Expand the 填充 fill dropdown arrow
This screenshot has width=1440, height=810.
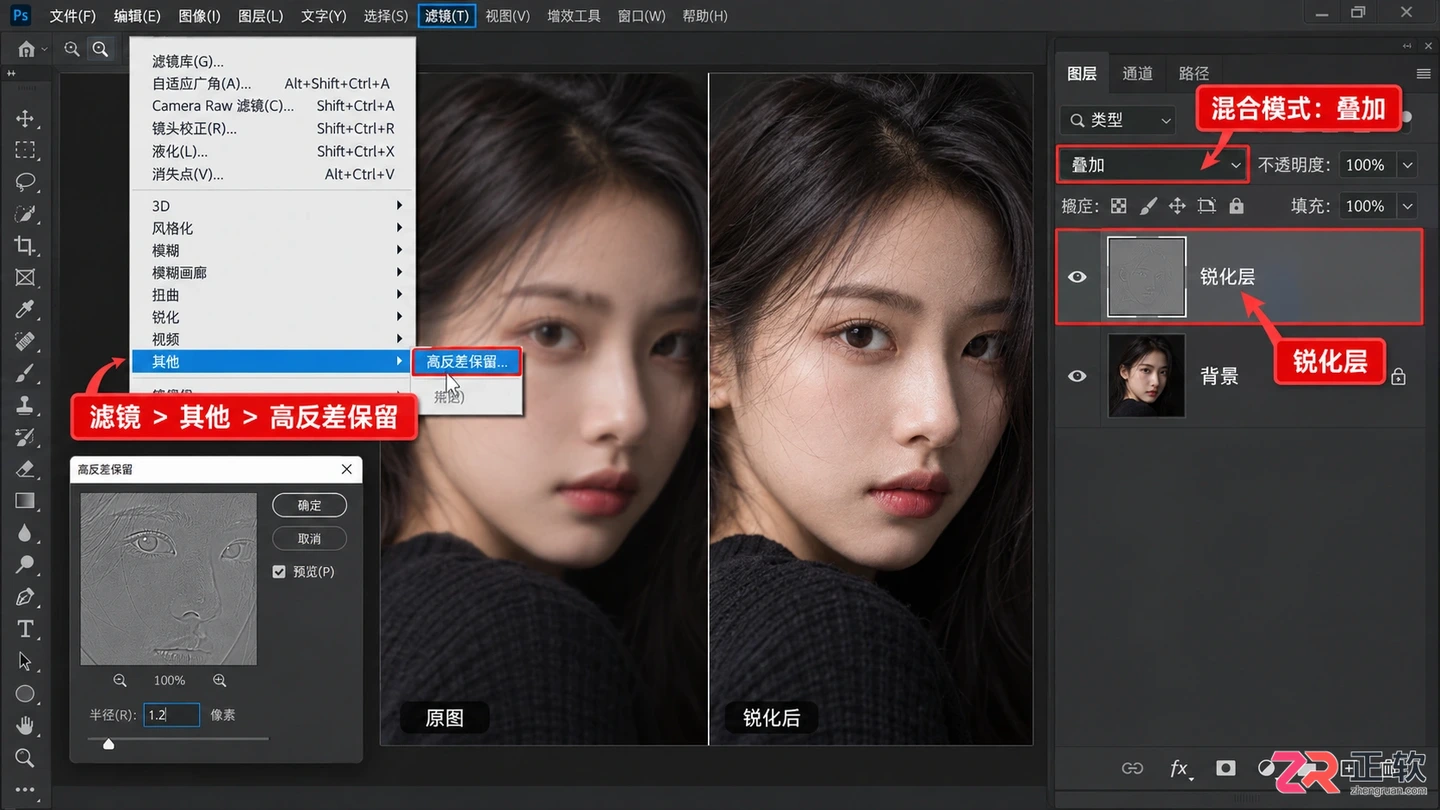[x=1408, y=206]
